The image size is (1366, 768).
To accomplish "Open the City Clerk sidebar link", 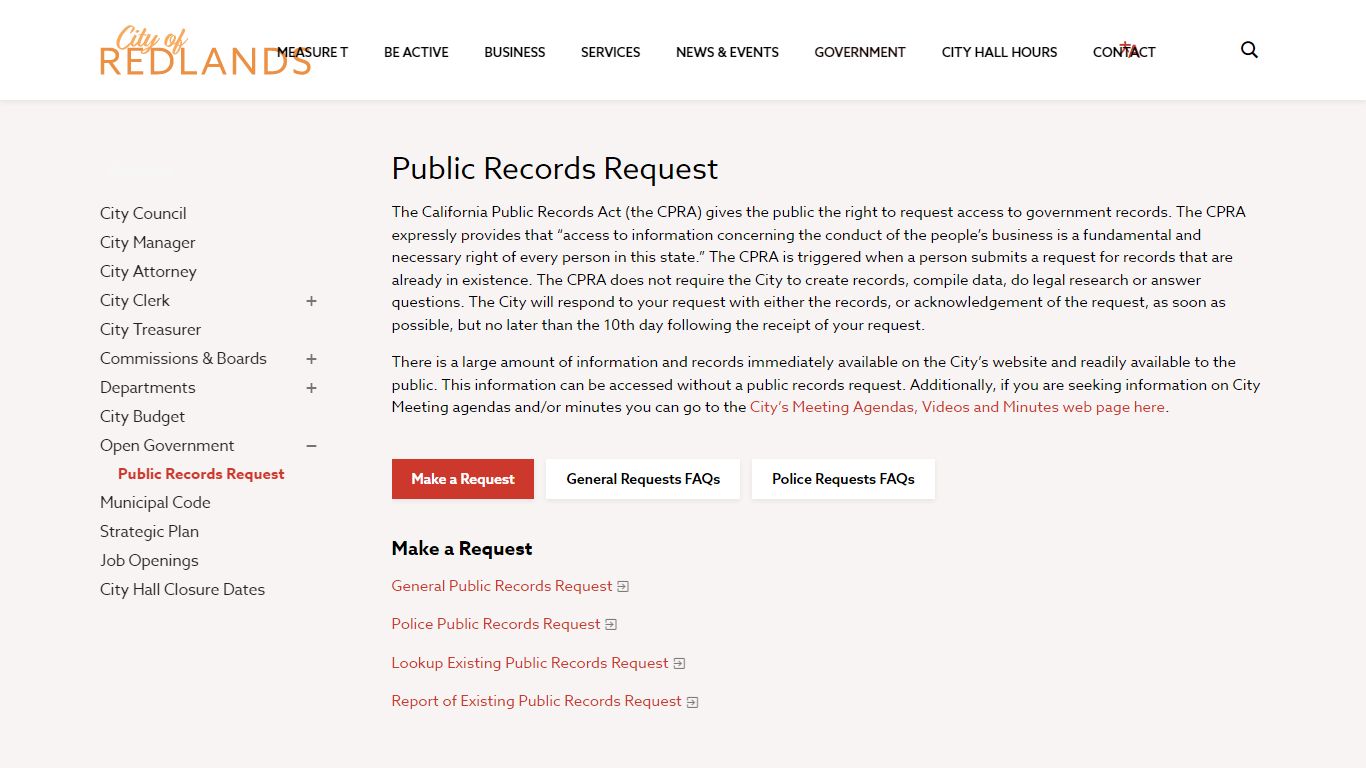I will tap(135, 300).
